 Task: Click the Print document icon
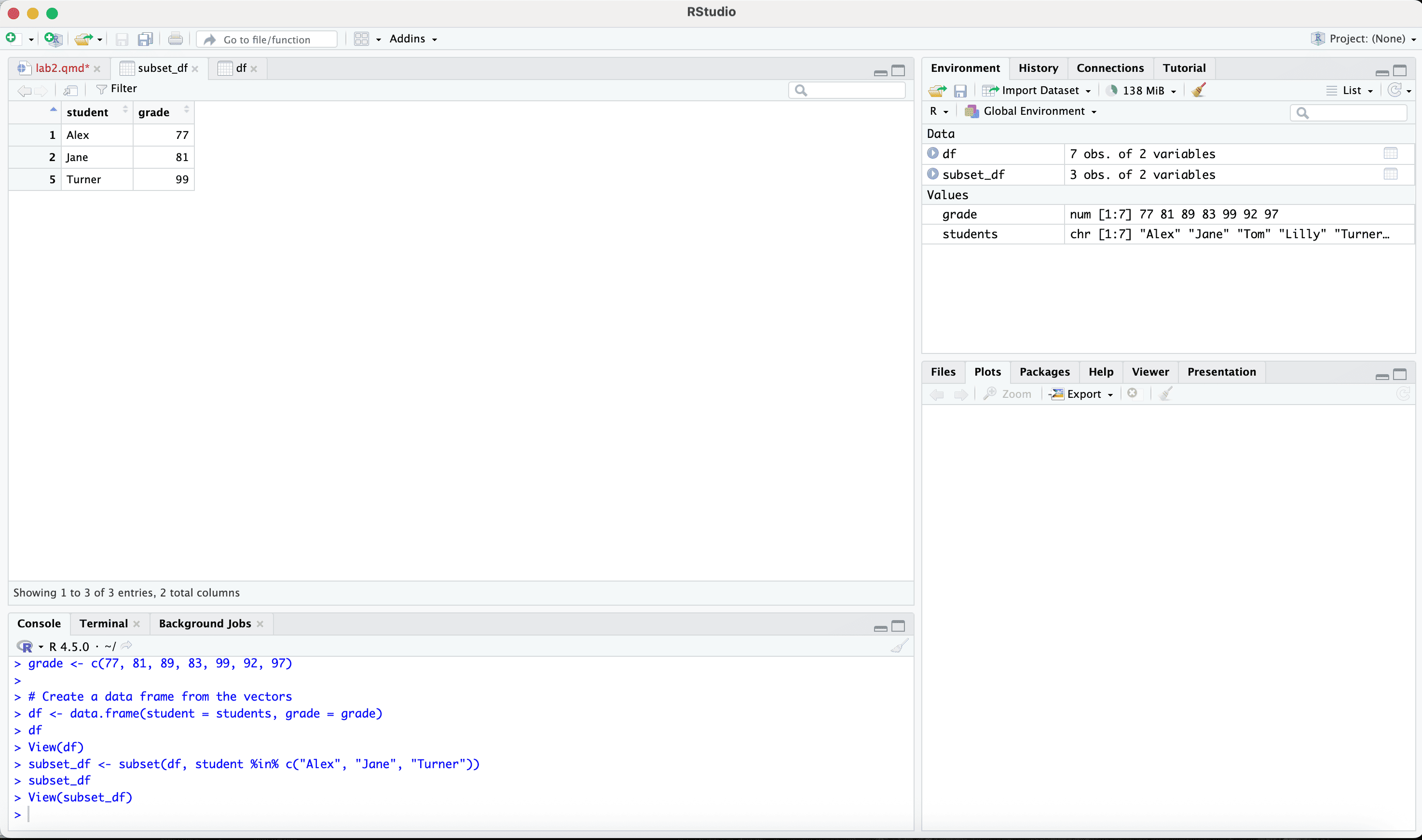176,39
